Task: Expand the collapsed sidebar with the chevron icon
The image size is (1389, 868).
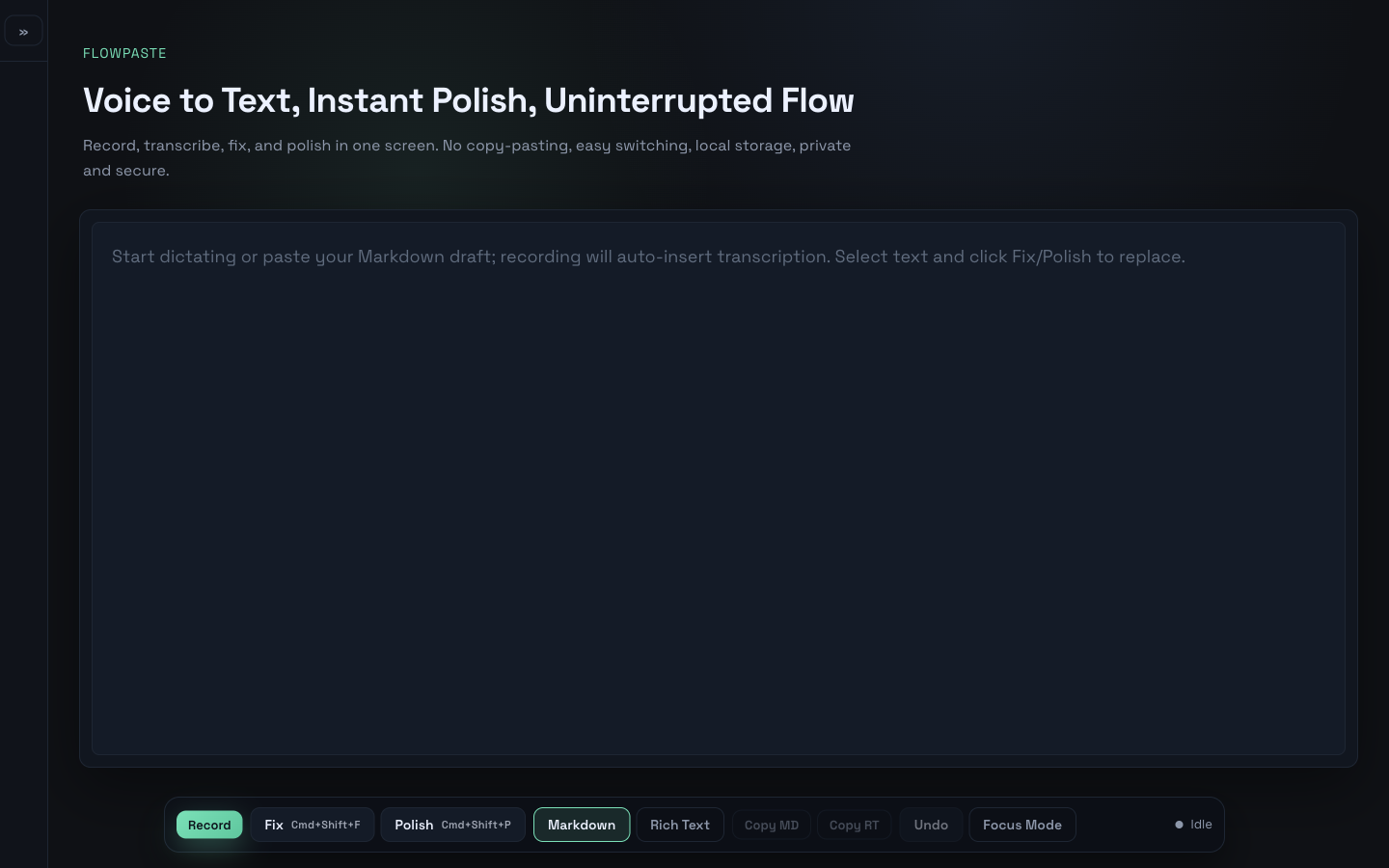Action: [x=23, y=31]
